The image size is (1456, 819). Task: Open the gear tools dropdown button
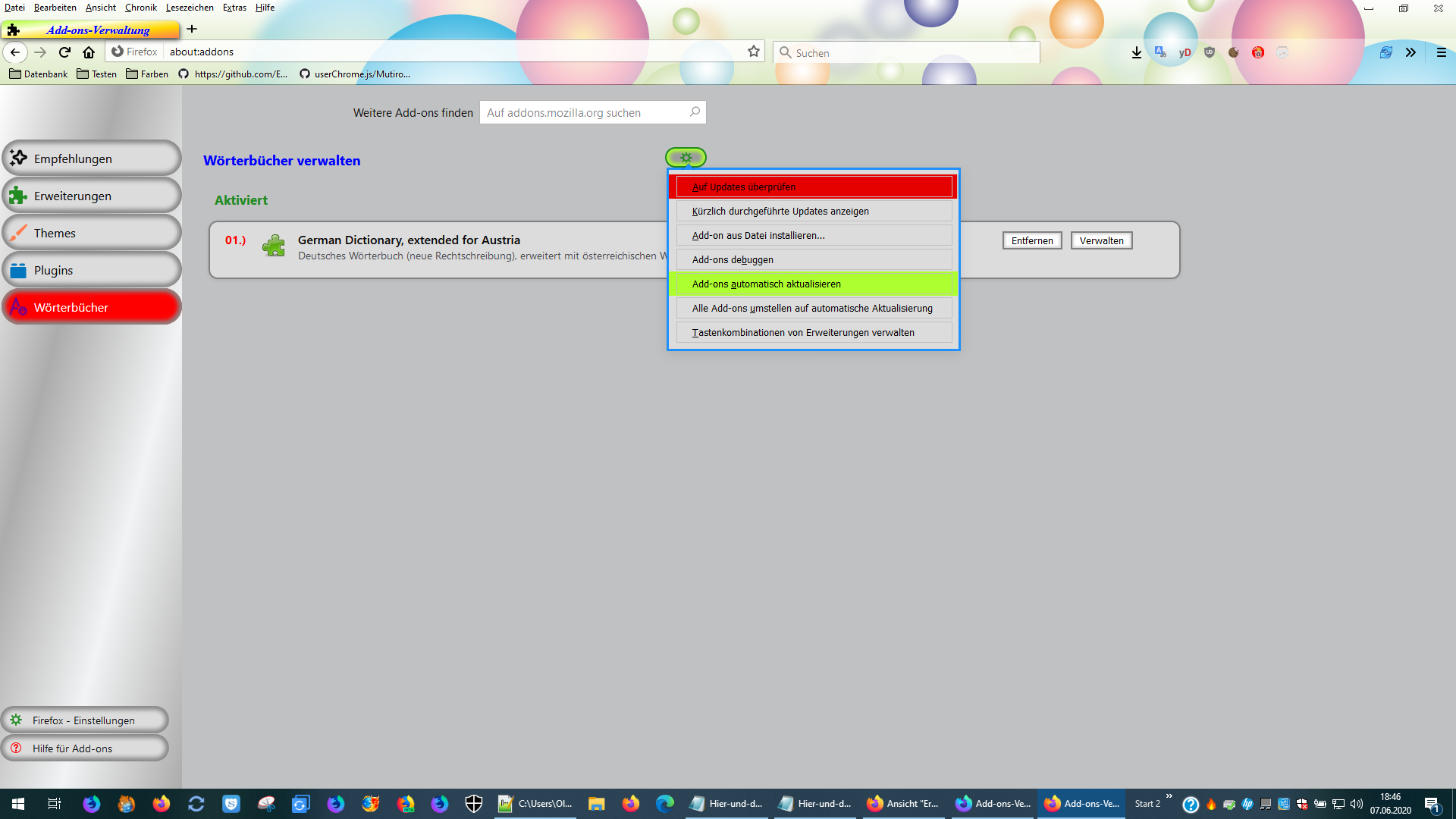point(686,158)
